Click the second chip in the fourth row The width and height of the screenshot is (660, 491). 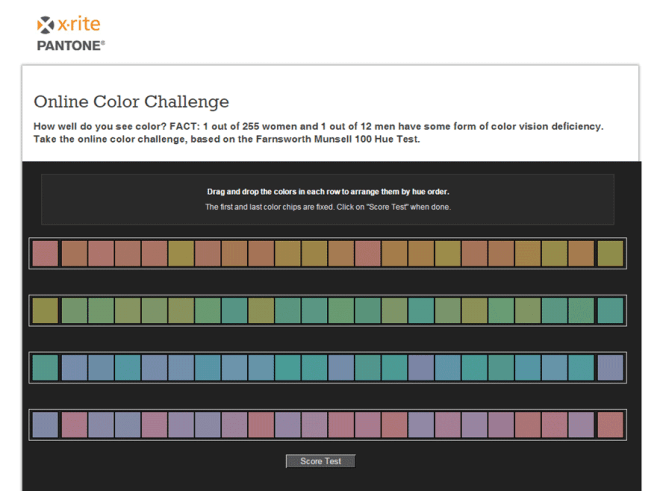point(75,425)
